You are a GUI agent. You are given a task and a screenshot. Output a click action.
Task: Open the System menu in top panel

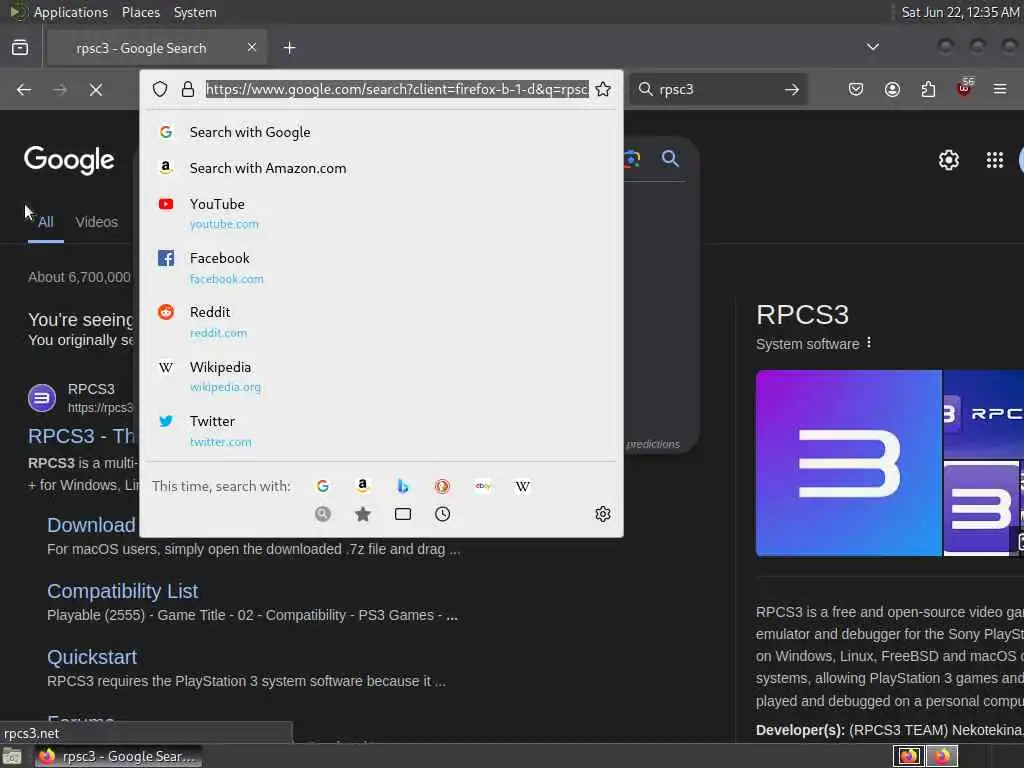pyautogui.click(x=195, y=12)
